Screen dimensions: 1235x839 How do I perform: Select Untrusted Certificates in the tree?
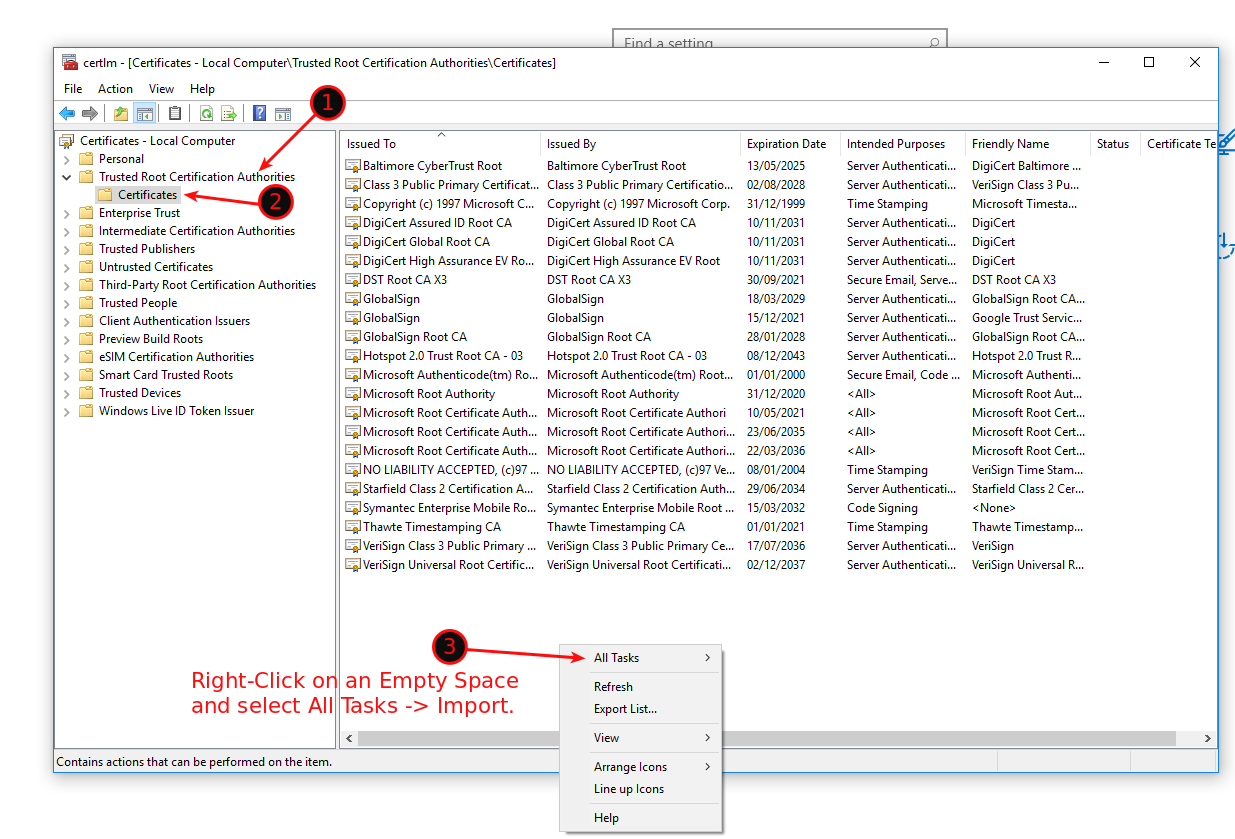pos(155,267)
